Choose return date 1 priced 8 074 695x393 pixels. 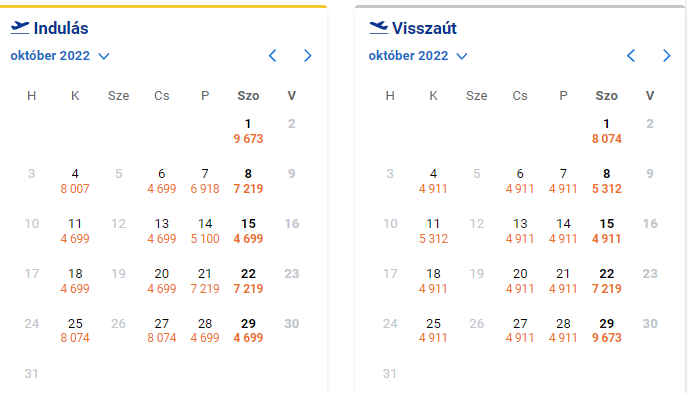coord(607,132)
